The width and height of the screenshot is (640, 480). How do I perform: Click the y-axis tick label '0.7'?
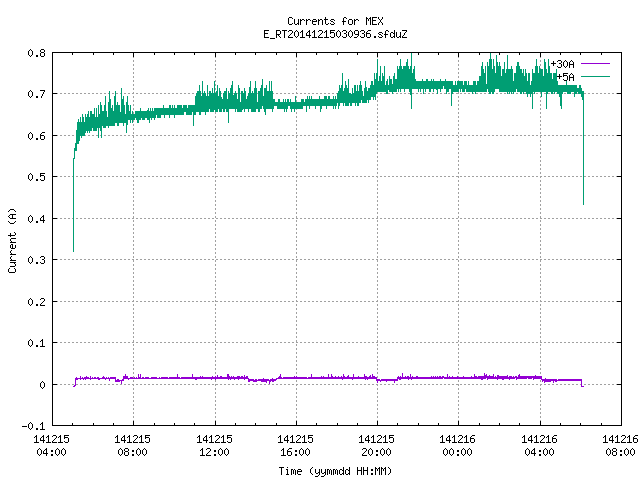(36, 94)
